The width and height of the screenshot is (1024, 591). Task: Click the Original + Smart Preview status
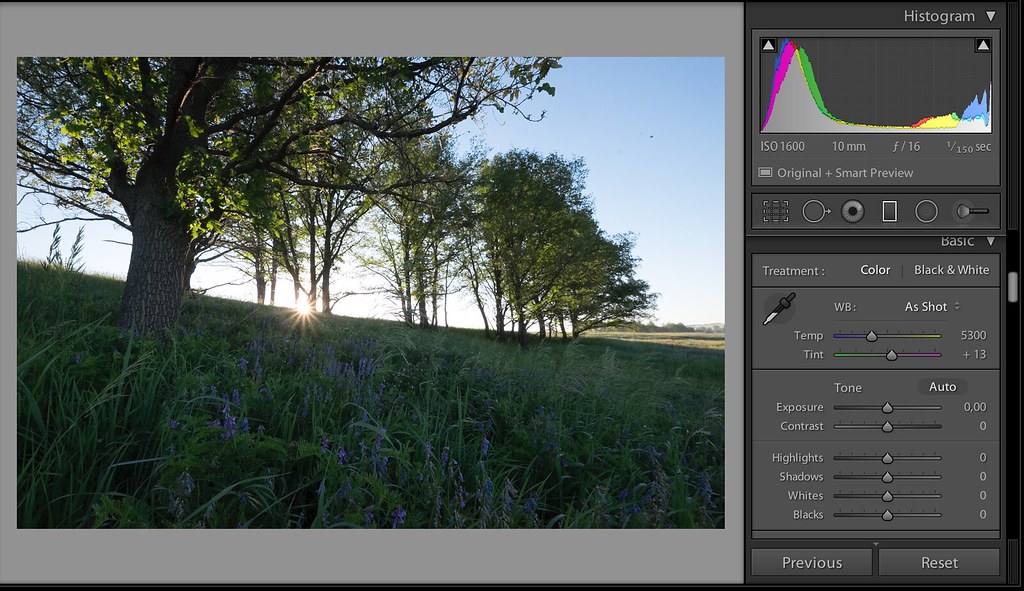[845, 172]
